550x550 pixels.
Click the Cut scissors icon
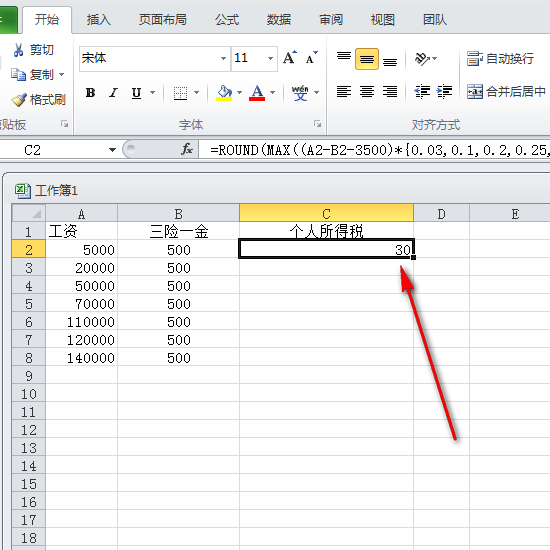click(x=18, y=50)
